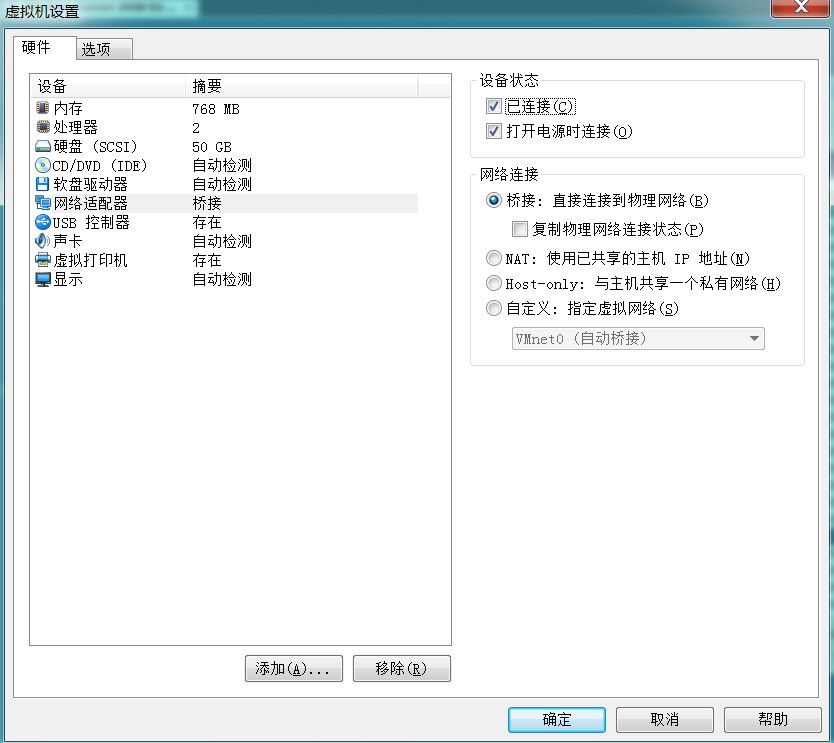The height and width of the screenshot is (743, 834).
Task: Click the hard disk (硬盘 SCSI) icon
Action: (x=43, y=146)
